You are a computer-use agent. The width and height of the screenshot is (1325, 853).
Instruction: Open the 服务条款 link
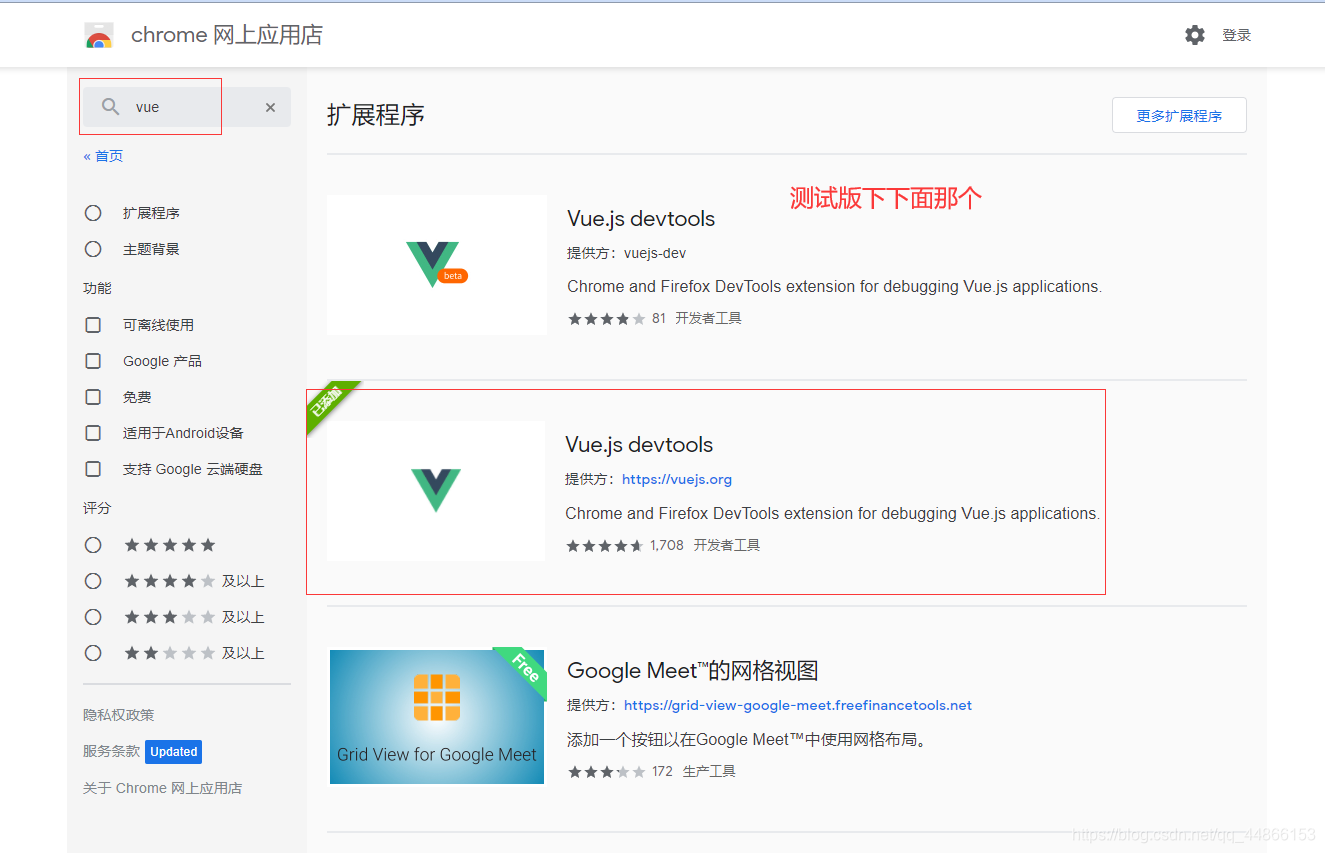coord(111,751)
